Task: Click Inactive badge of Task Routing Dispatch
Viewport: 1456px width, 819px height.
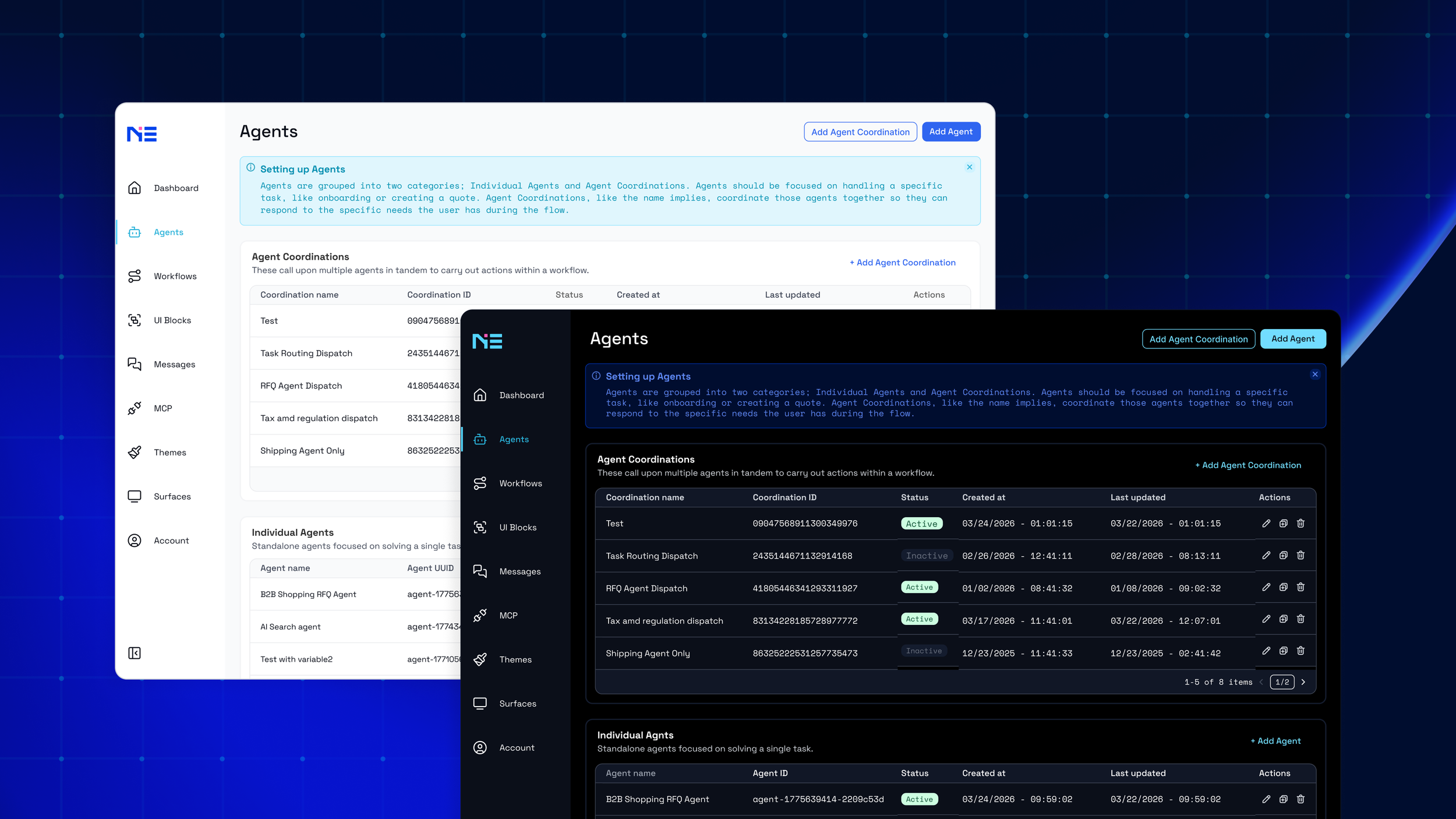Action: click(x=927, y=556)
